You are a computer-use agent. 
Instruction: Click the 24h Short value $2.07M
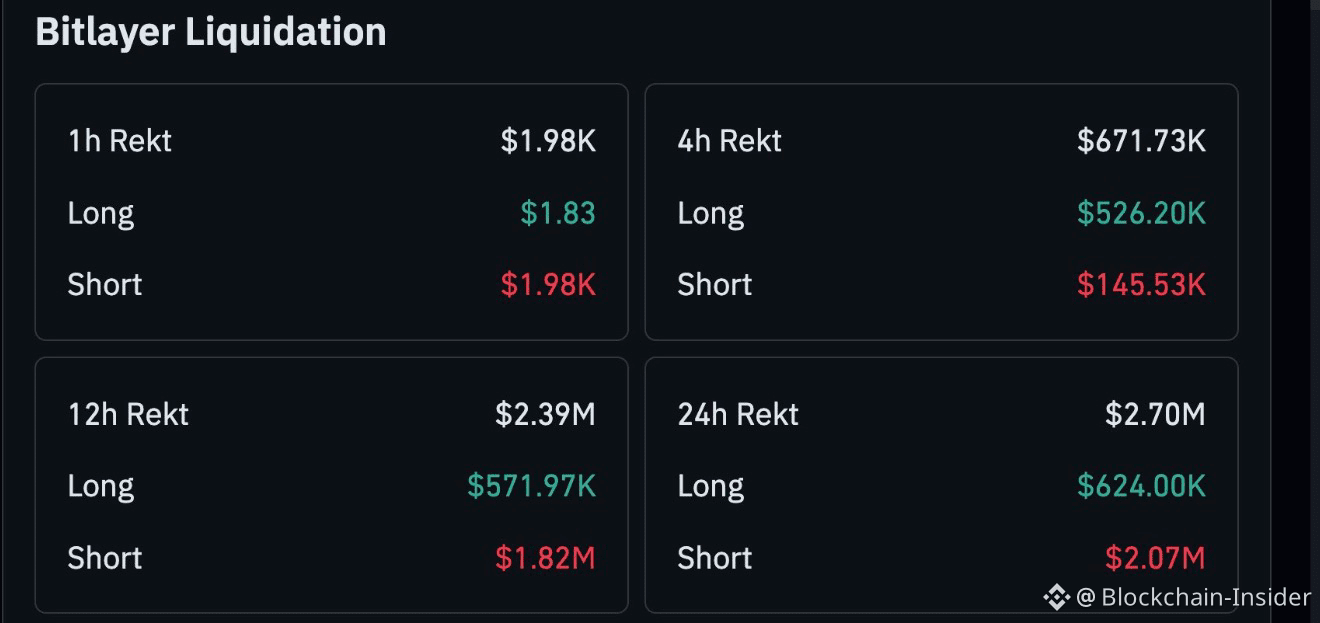1155,557
